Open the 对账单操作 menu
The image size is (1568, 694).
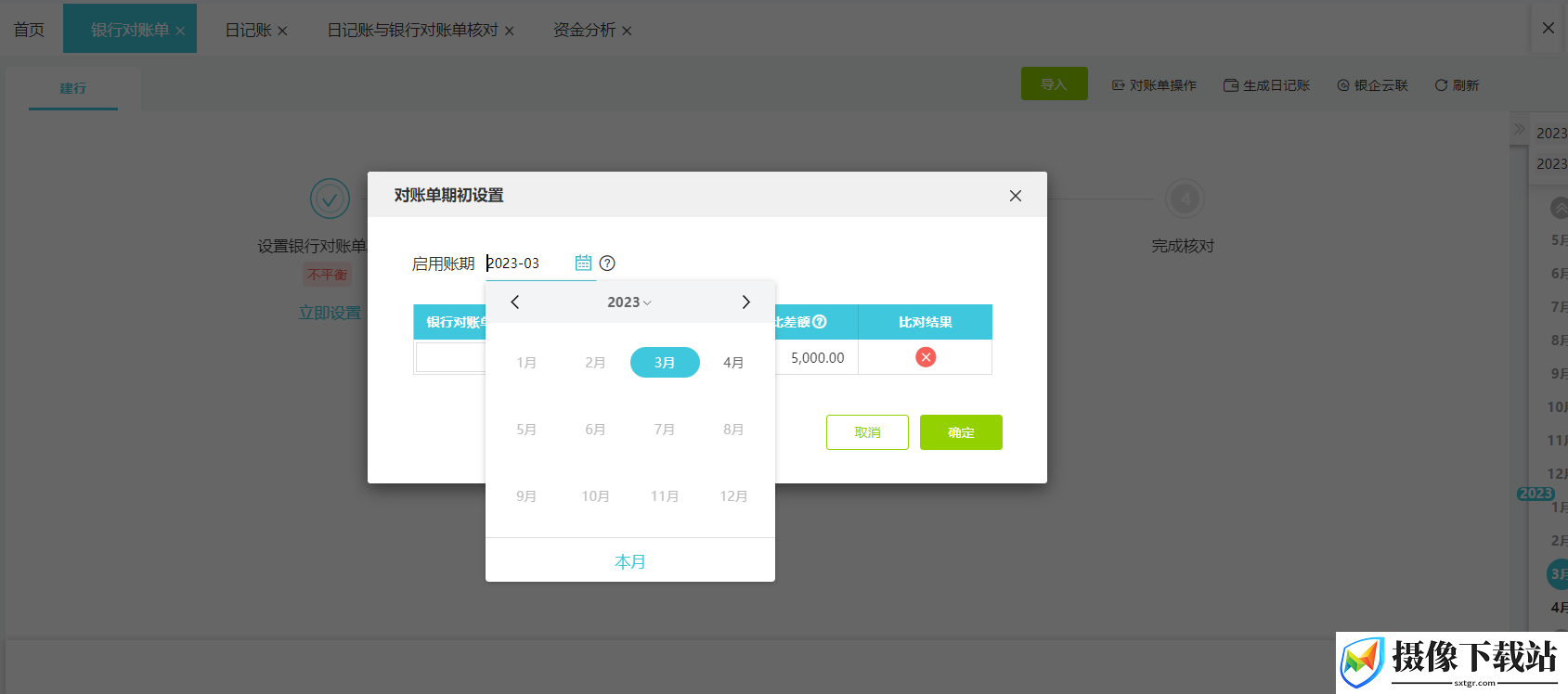1154,85
